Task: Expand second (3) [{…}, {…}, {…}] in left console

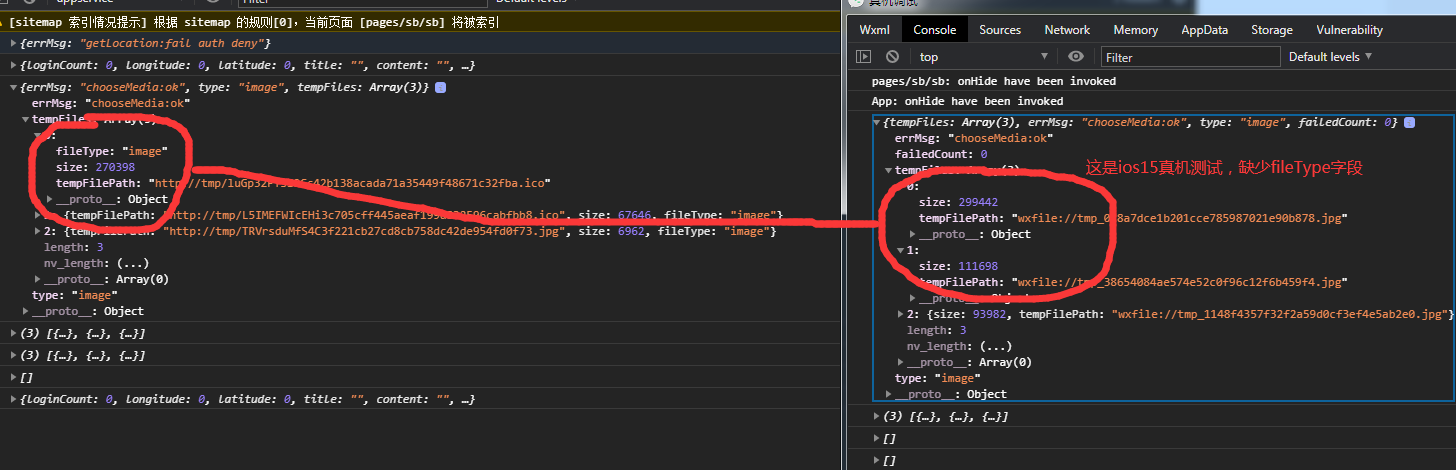Action: click(x=13, y=355)
